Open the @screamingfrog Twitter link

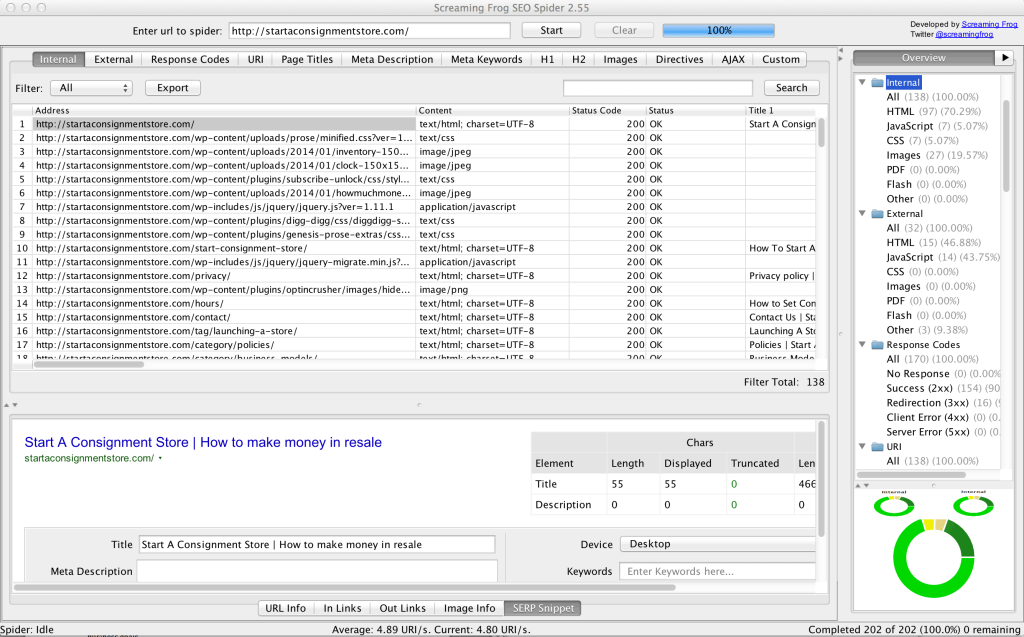pos(964,34)
